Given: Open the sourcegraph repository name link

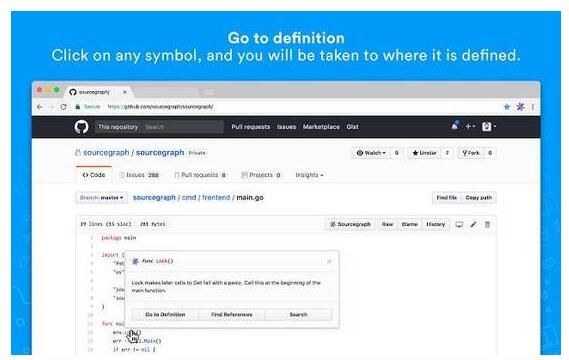Looking at the screenshot, I should (160, 153).
